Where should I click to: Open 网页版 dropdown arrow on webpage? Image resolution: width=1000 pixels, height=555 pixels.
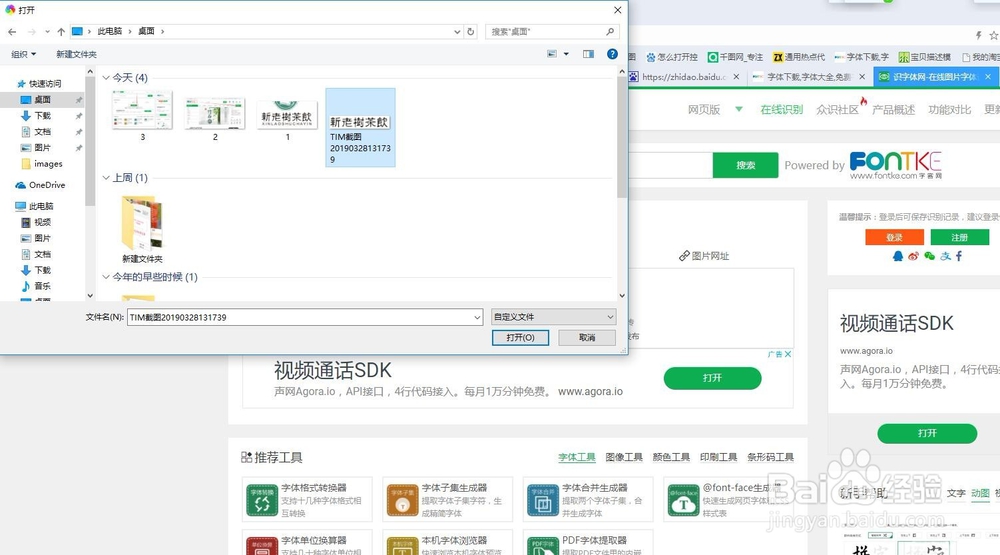(739, 109)
